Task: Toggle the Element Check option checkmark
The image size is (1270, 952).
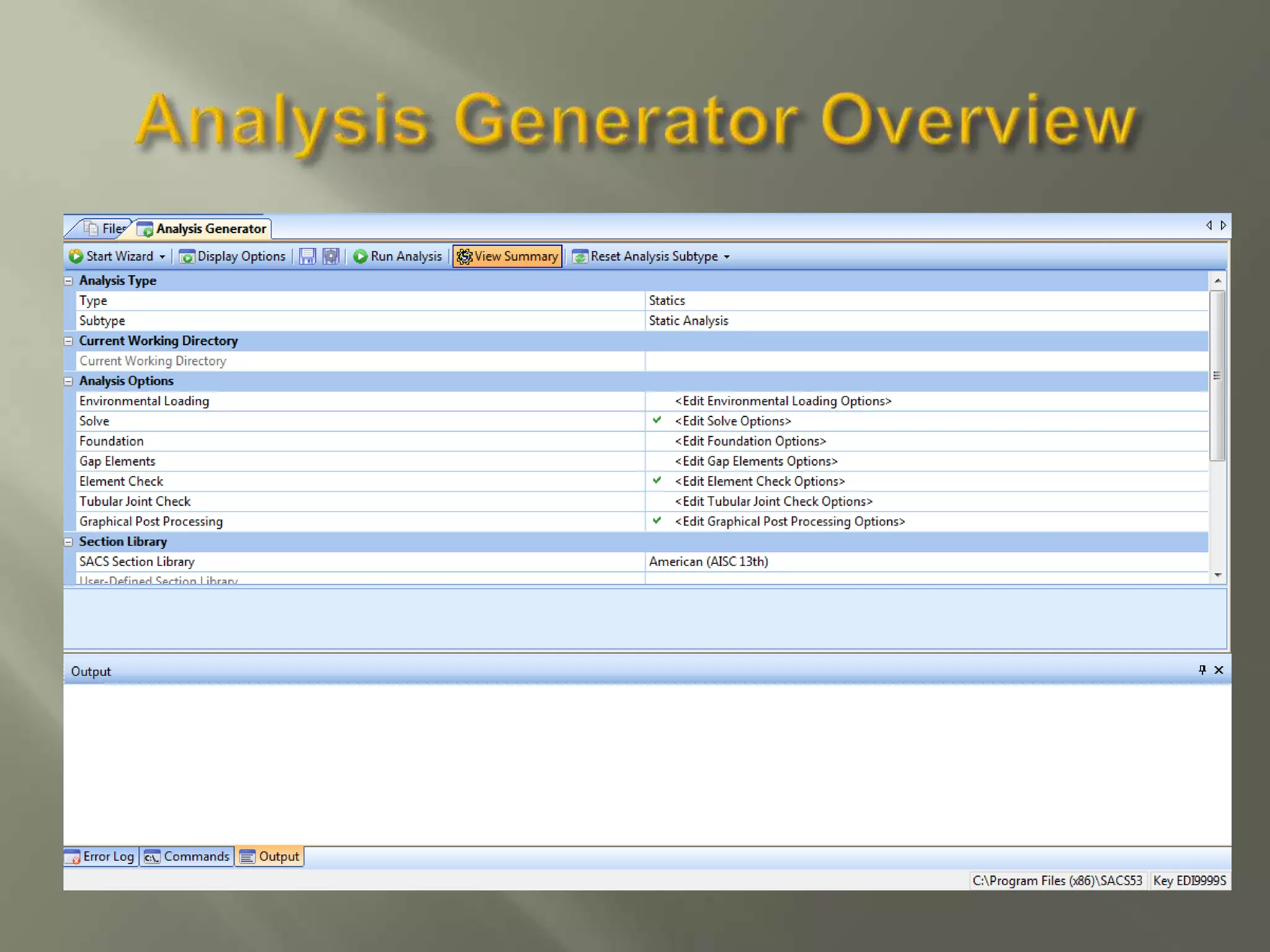Action: pyautogui.click(x=657, y=480)
